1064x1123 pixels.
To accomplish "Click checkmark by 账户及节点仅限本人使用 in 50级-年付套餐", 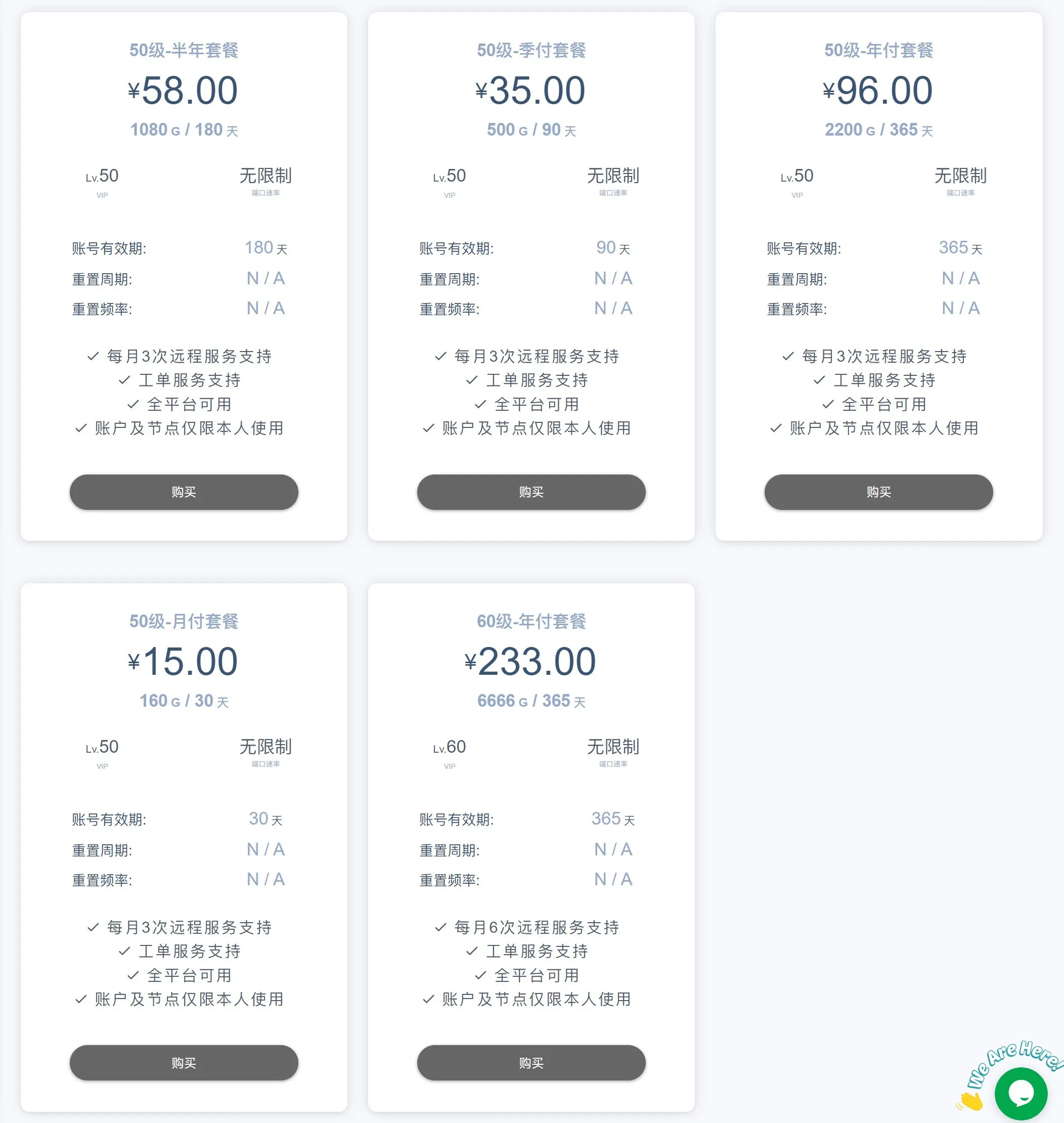I will pos(776,428).
